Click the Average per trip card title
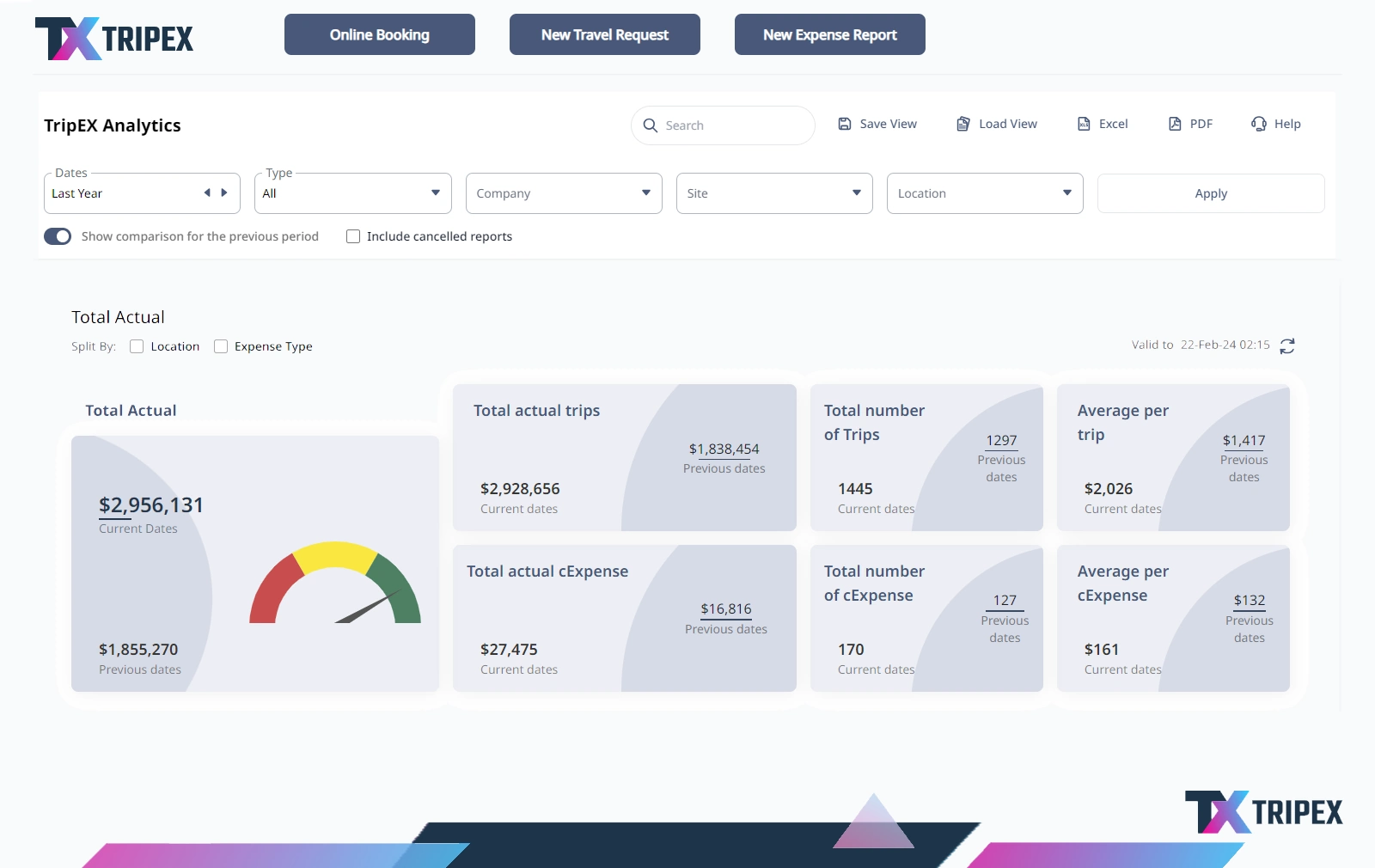The width and height of the screenshot is (1375, 868). point(1123,423)
